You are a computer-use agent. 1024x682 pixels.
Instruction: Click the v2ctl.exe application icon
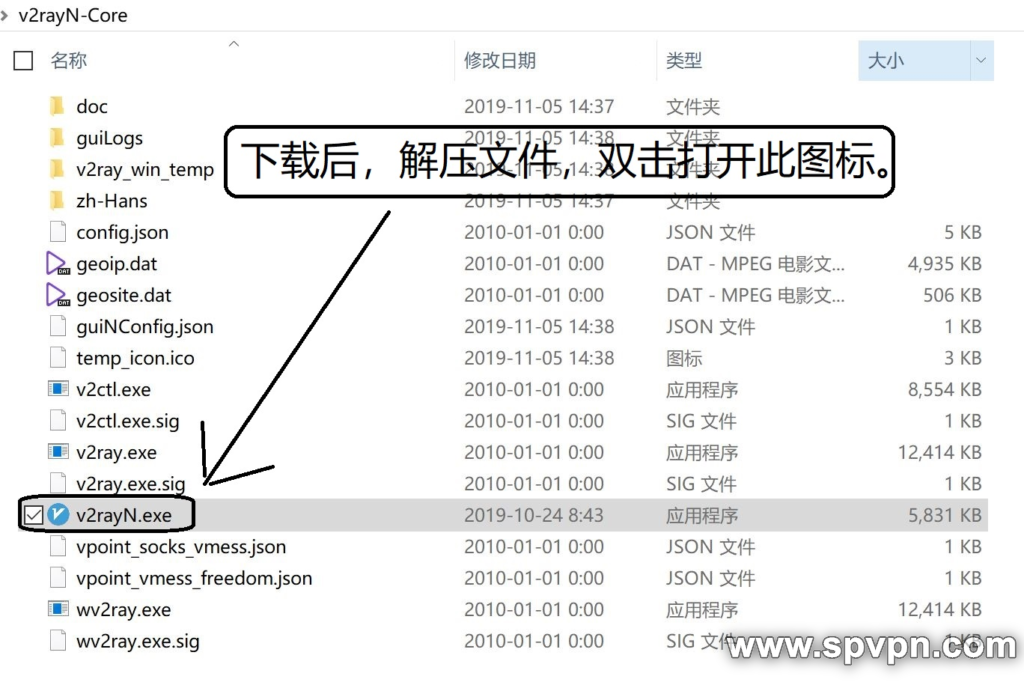point(58,389)
